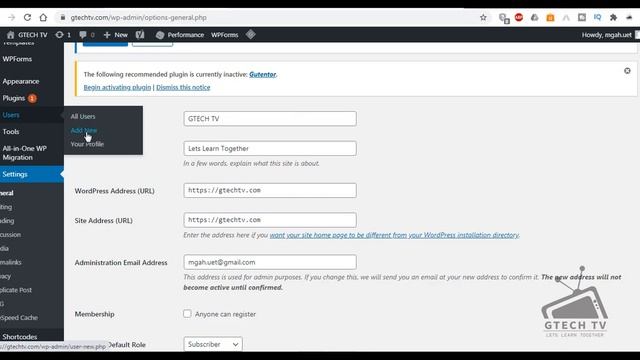
Task: Click the plugin update count badge
Action: tap(32, 98)
